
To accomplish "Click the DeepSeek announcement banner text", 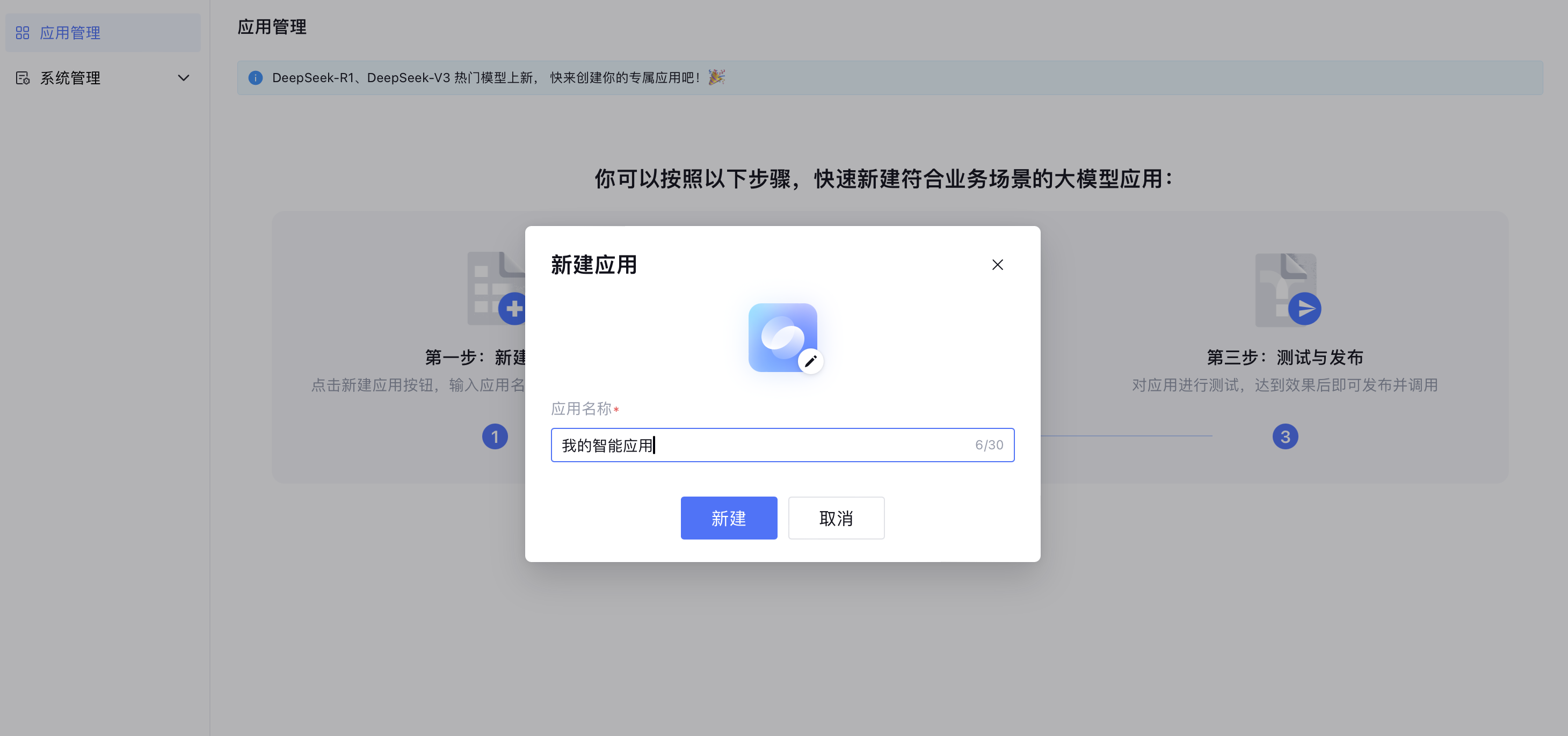I will (x=485, y=78).
